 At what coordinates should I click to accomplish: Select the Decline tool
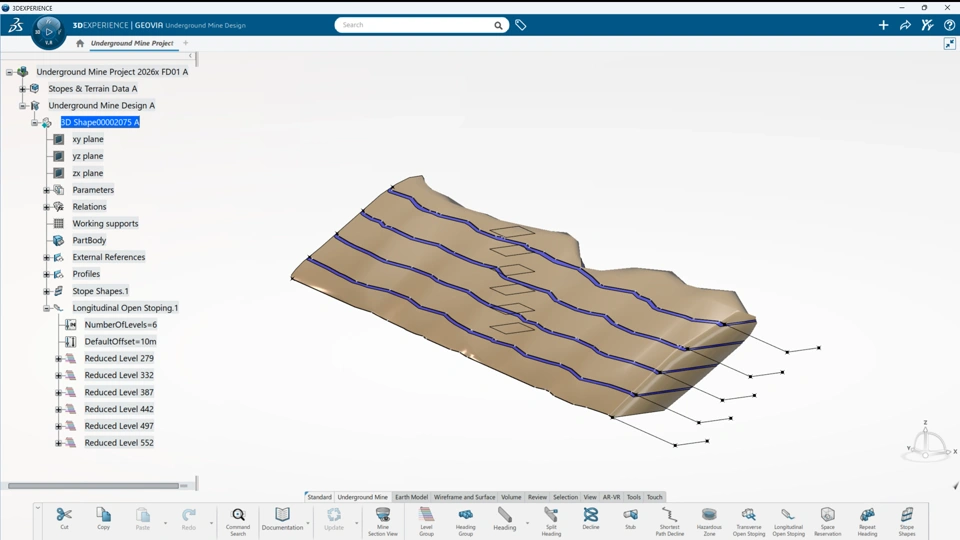point(591,518)
